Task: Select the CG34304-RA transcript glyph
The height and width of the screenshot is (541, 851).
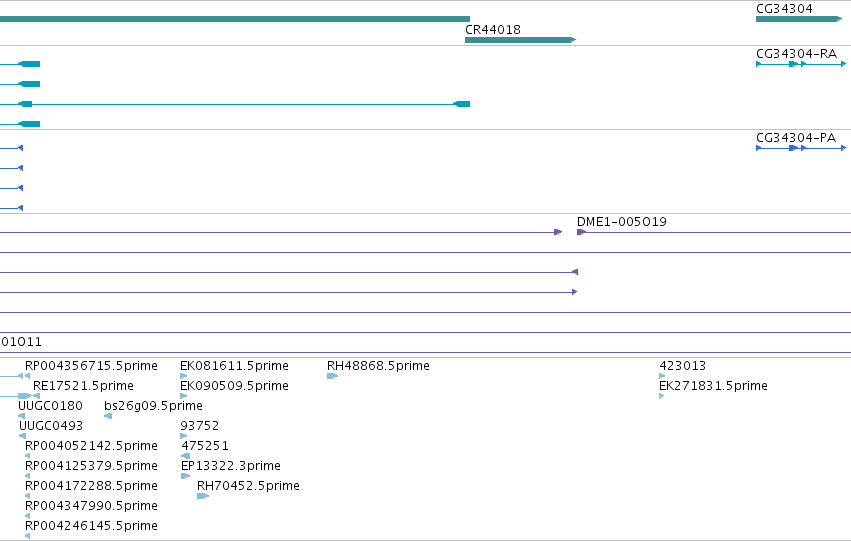Action: tap(801, 64)
